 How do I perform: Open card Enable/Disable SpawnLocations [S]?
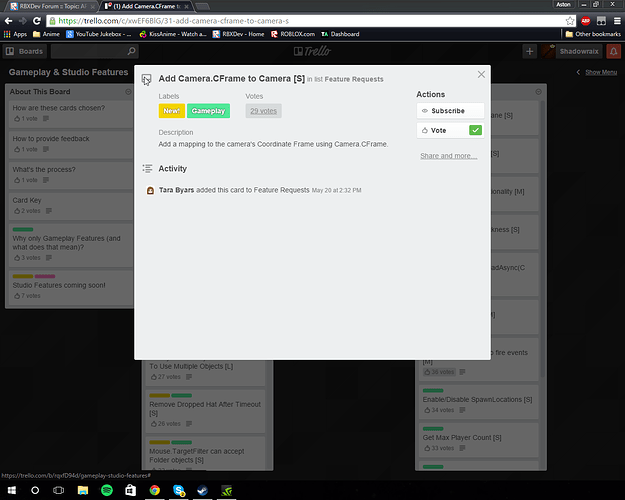pyautogui.click(x=478, y=402)
